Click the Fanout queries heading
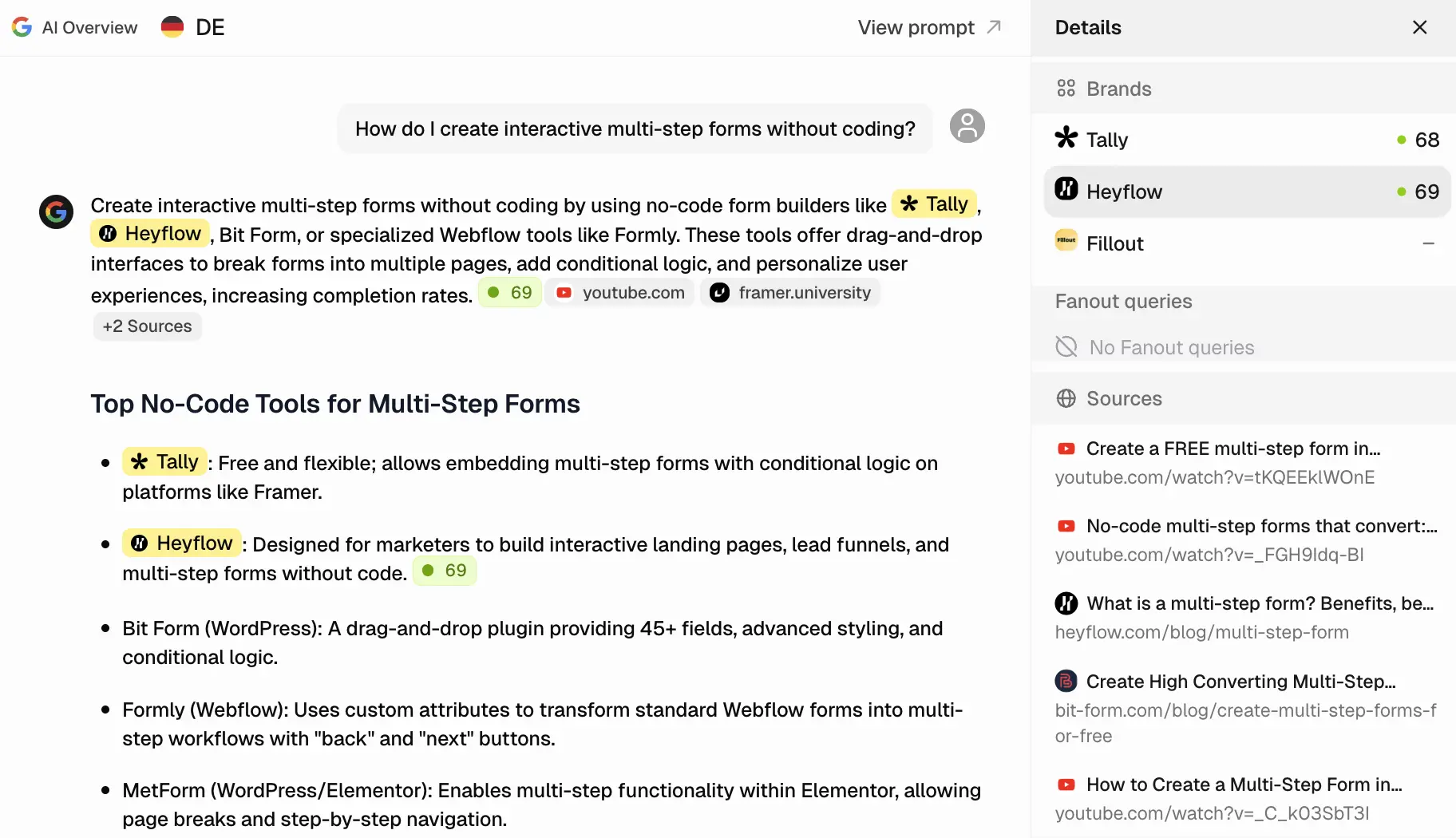This screenshot has width=1456, height=838. tap(1123, 301)
